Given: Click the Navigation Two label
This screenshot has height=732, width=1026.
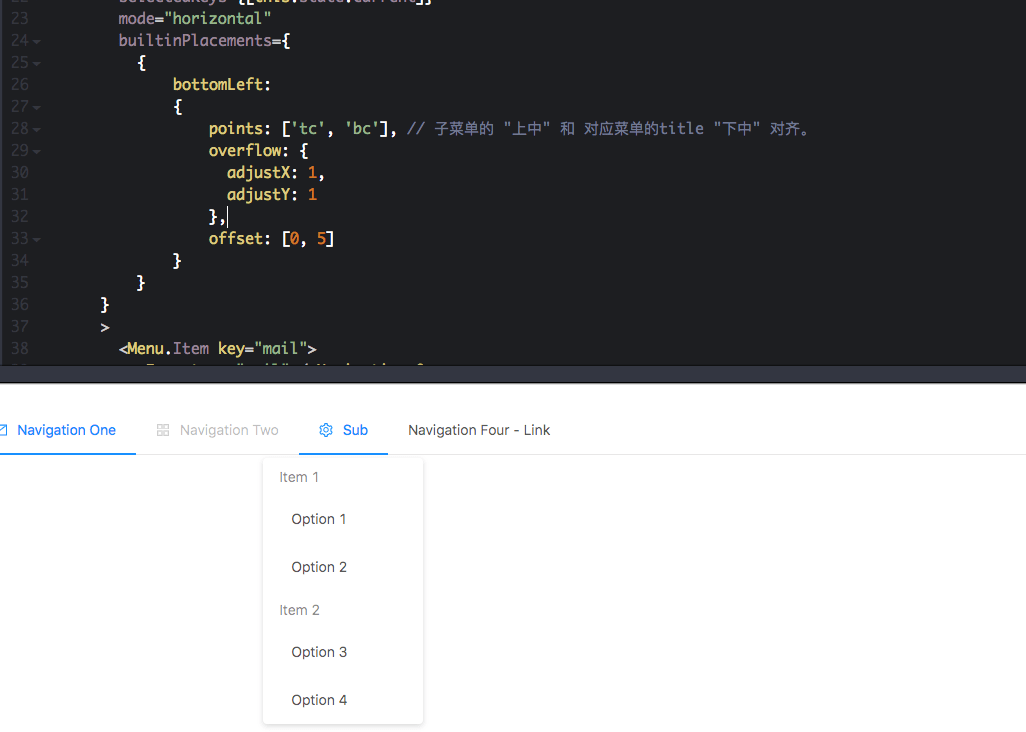Looking at the screenshot, I should [x=229, y=430].
